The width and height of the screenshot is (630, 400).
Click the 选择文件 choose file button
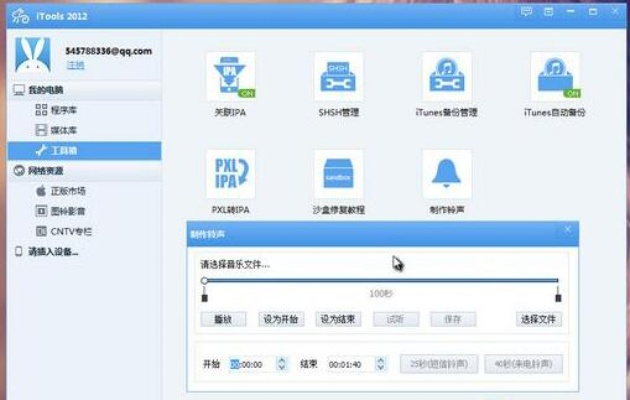tap(539, 319)
